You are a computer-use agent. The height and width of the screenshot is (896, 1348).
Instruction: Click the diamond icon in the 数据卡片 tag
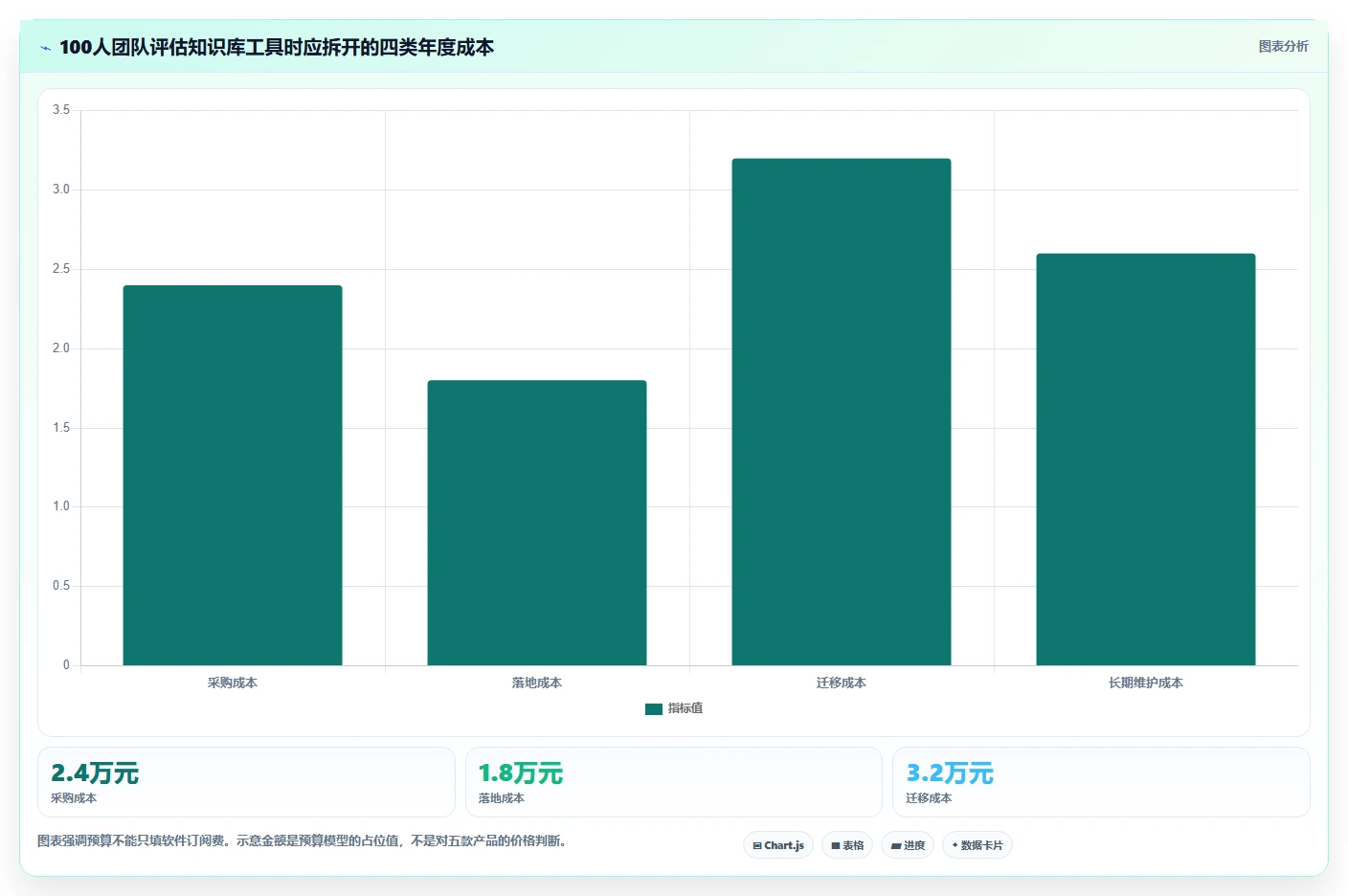(955, 845)
